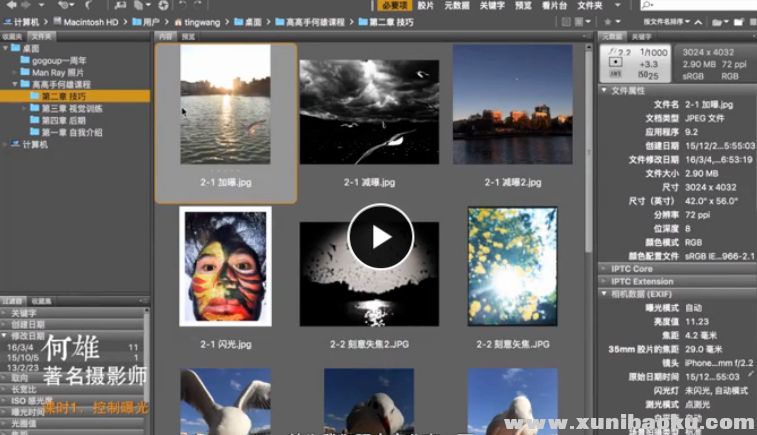Expand the 关键字 filter section

[5, 312]
